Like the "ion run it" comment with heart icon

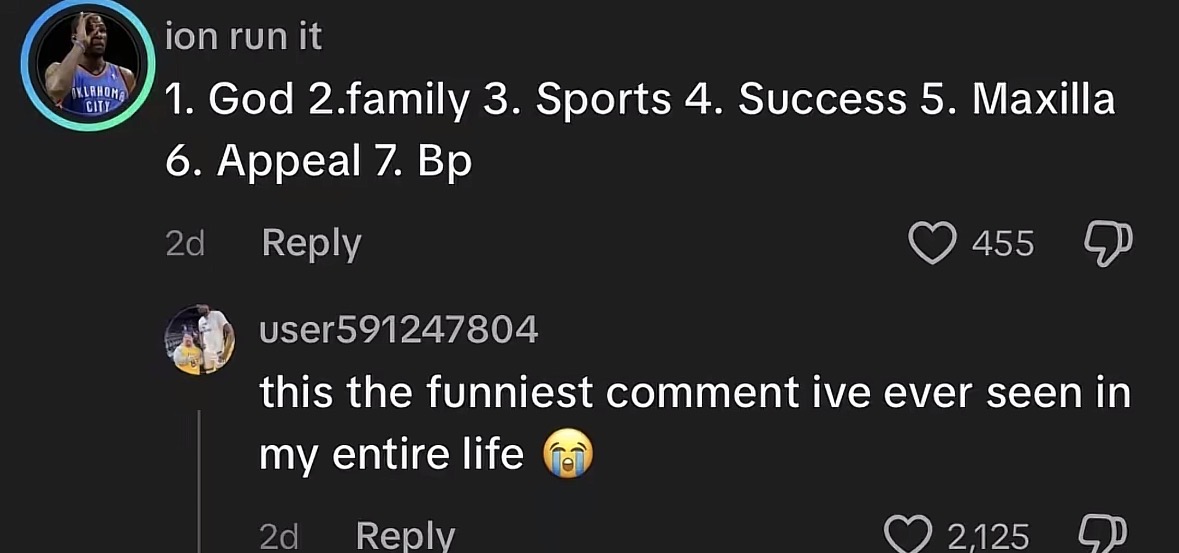tap(932, 243)
